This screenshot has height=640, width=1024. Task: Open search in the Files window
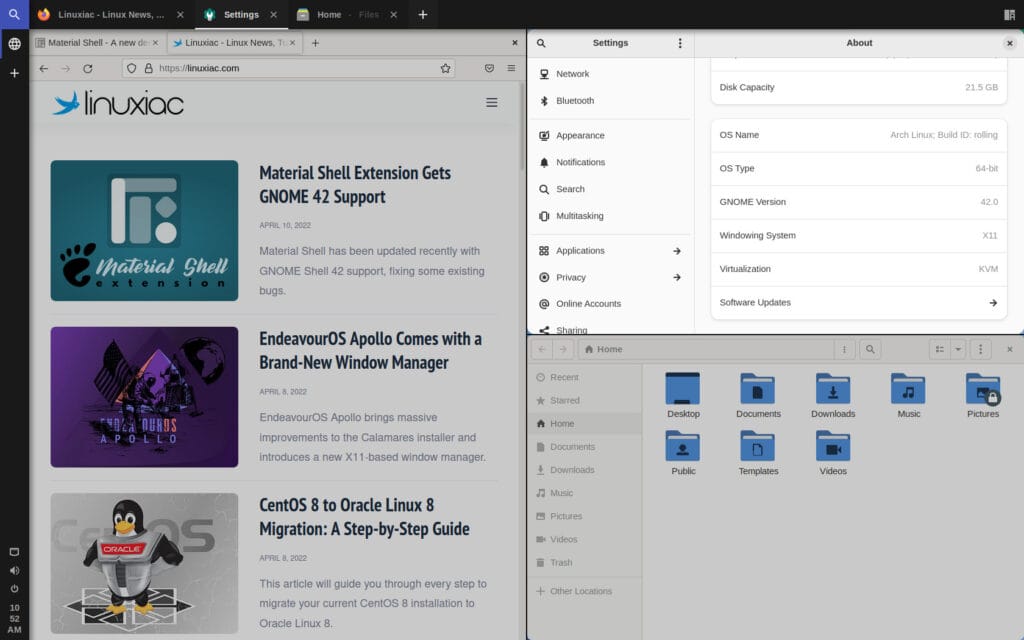(870, 349)
